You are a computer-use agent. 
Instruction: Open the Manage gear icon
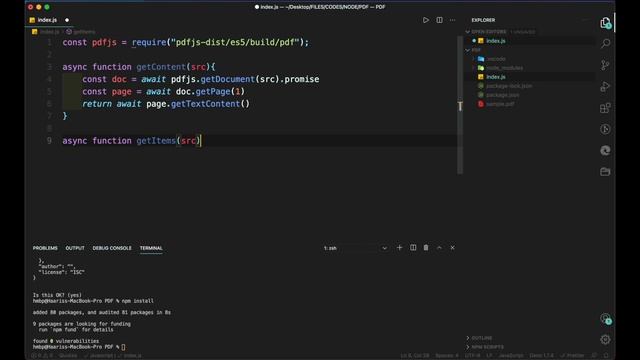pos(605,339)
